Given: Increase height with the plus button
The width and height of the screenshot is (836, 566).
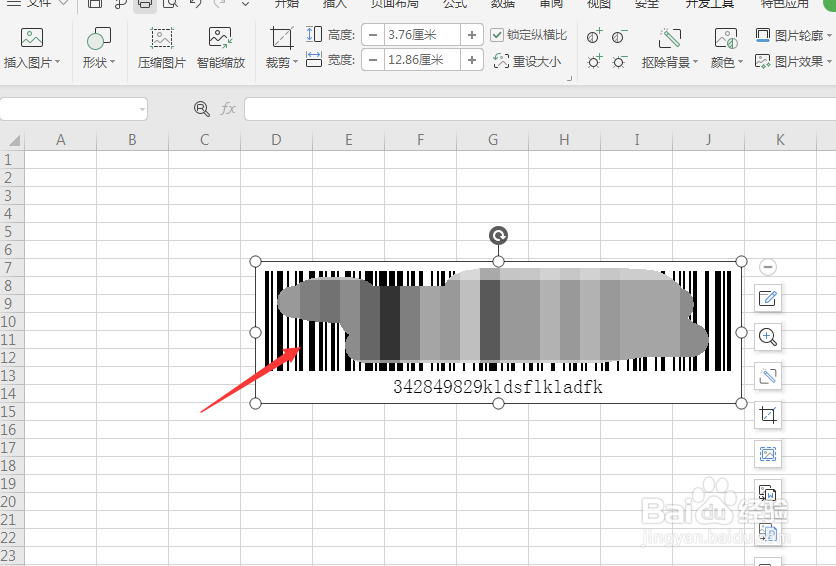Looking at the screenshot, I should (472, 35).
